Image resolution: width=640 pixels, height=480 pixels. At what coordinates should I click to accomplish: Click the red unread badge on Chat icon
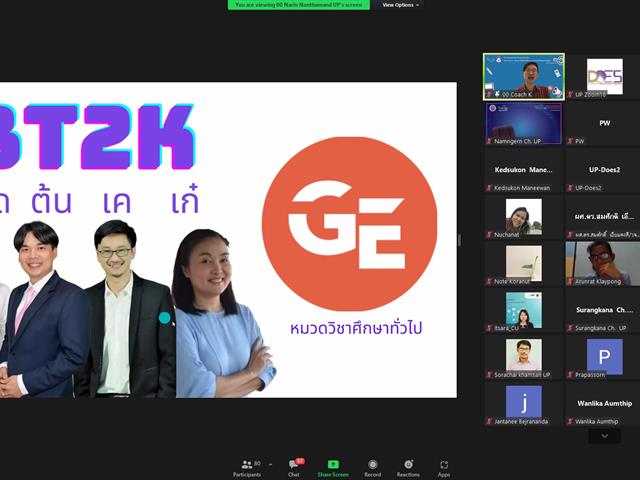(x=300, y=461)
